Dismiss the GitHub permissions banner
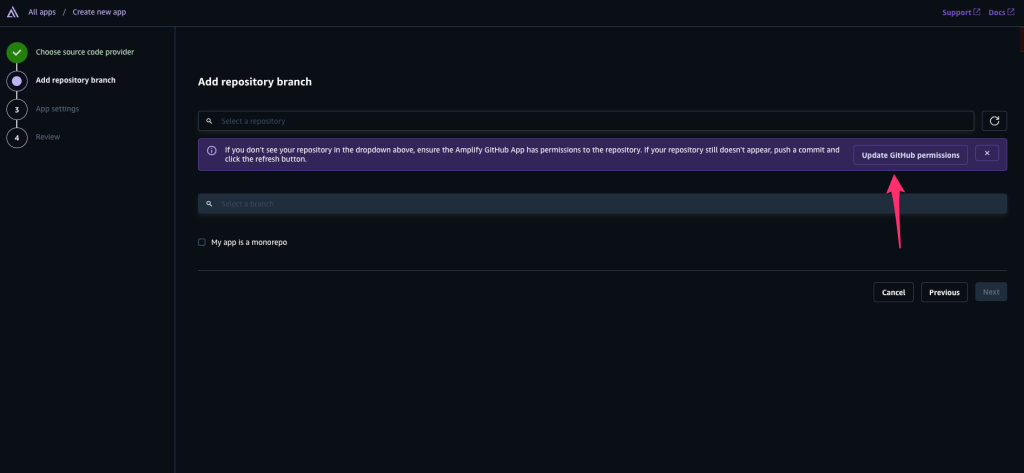Screen dimensions: 1024x473 click(987, 153)
